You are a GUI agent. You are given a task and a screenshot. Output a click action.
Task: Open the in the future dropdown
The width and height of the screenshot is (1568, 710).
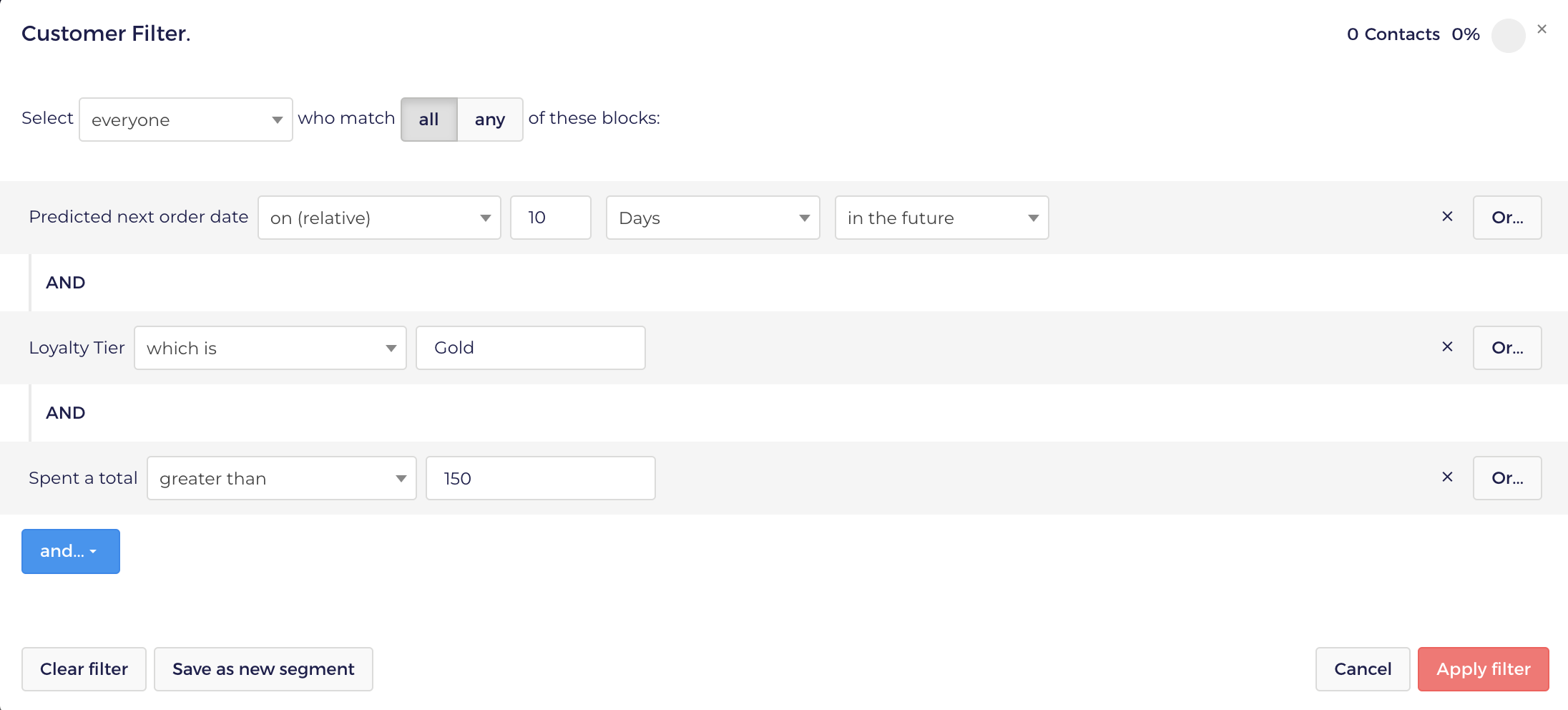(x=942, y=218)
